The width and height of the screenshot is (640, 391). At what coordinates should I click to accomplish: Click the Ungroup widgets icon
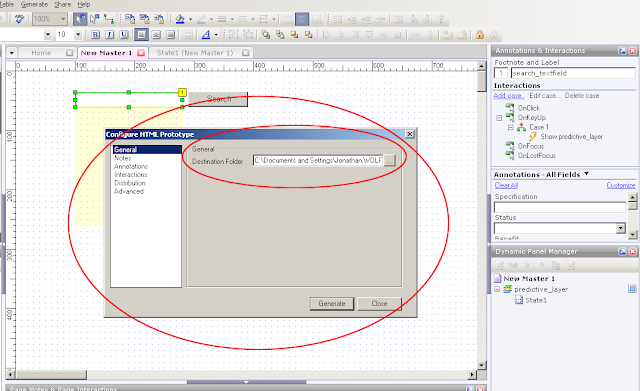pos(248,35)
